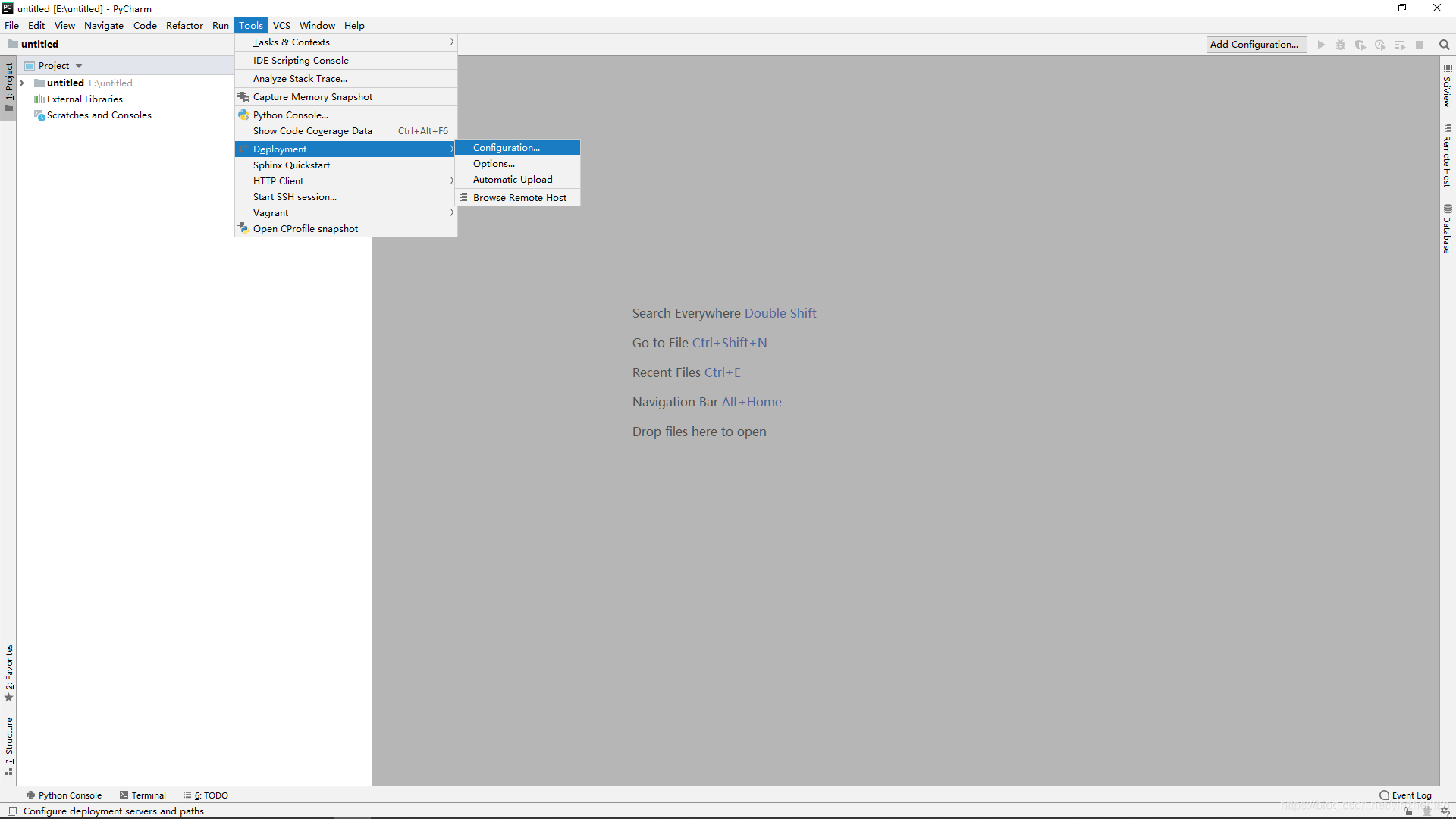Image resolution: width=1456 pixels, height=819 pixels.
Task: Select the Scratches and Consoles tree item
Action: tap(99, 115)
